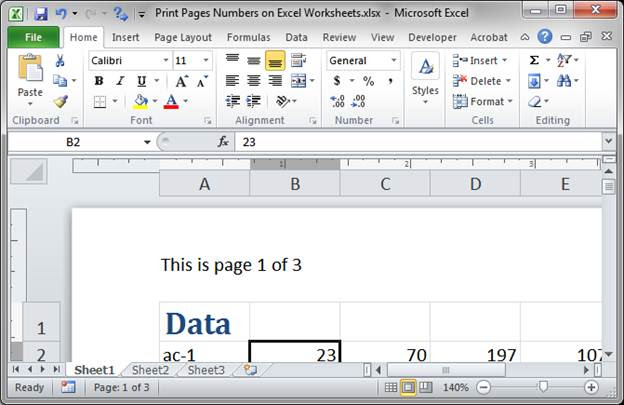Screen dimensions: 624x405
Task: Click macro recording icon in status bar
Action: click(x=68, y=387)
